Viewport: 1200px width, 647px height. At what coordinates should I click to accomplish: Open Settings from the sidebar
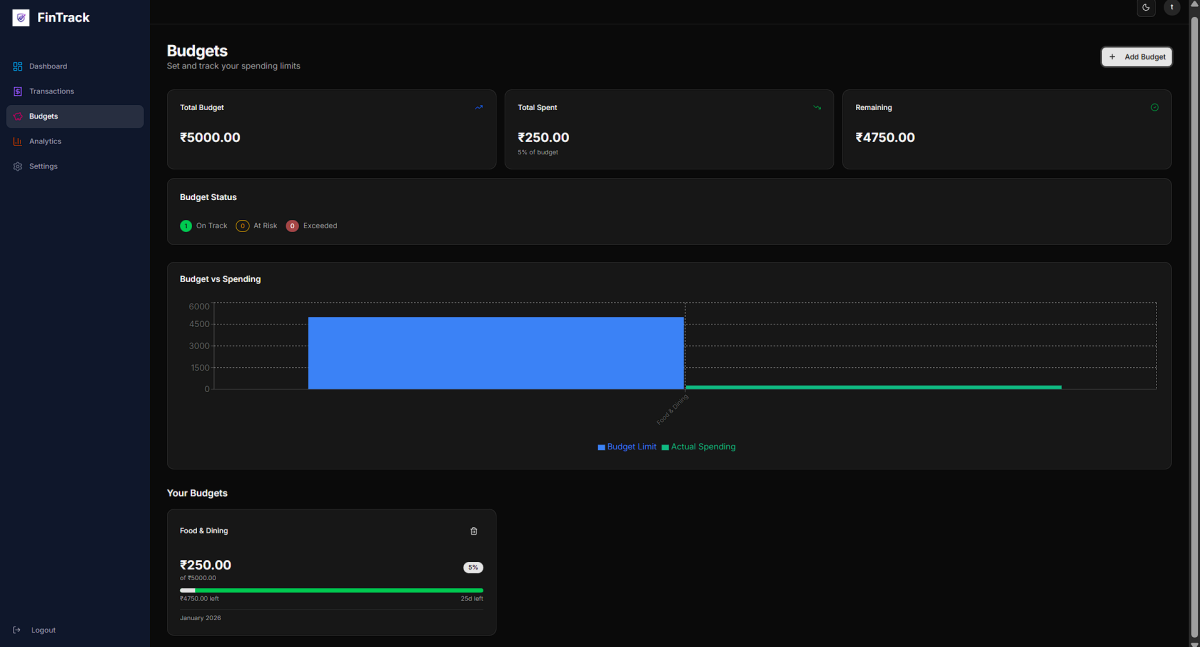43,166
